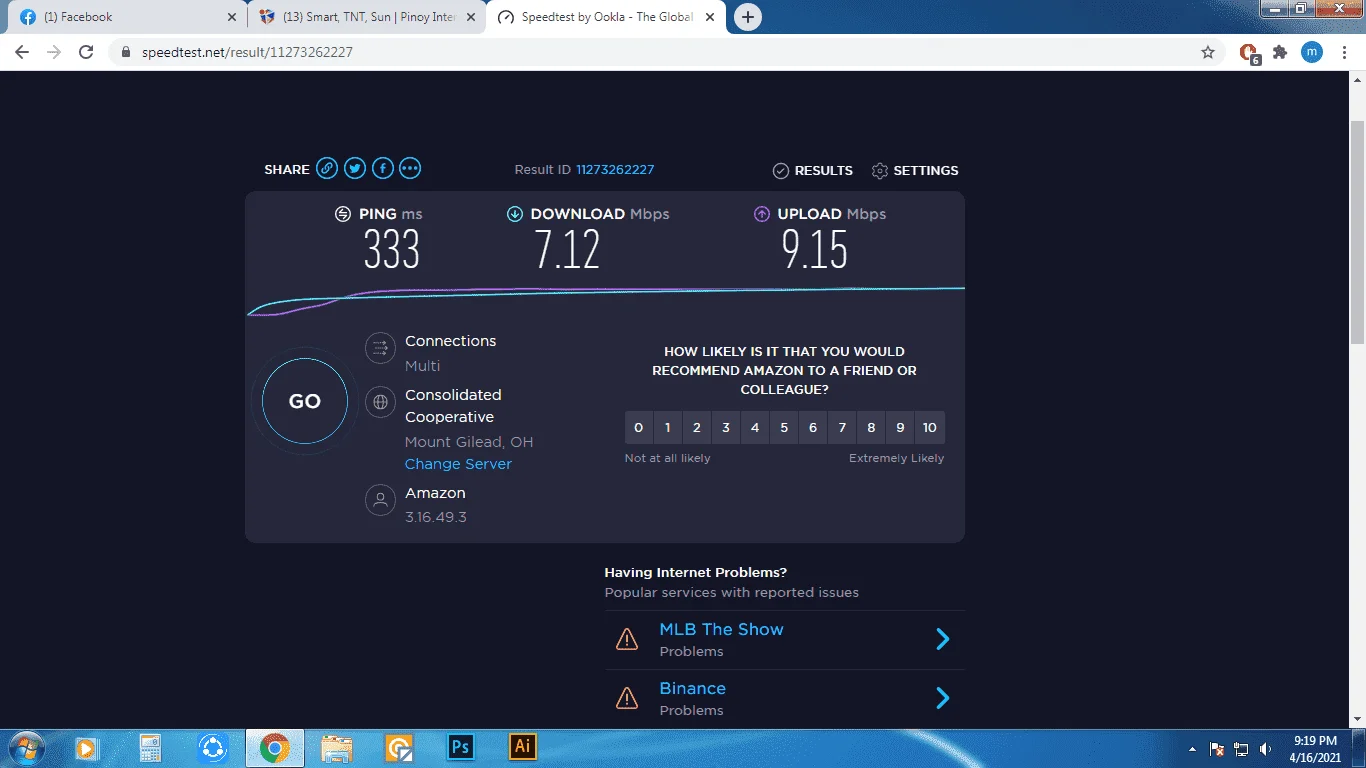Switch to the Facebook tab
Image resolution: width=1366 pixels, height=768 pixels.
(x=127, y=17)
